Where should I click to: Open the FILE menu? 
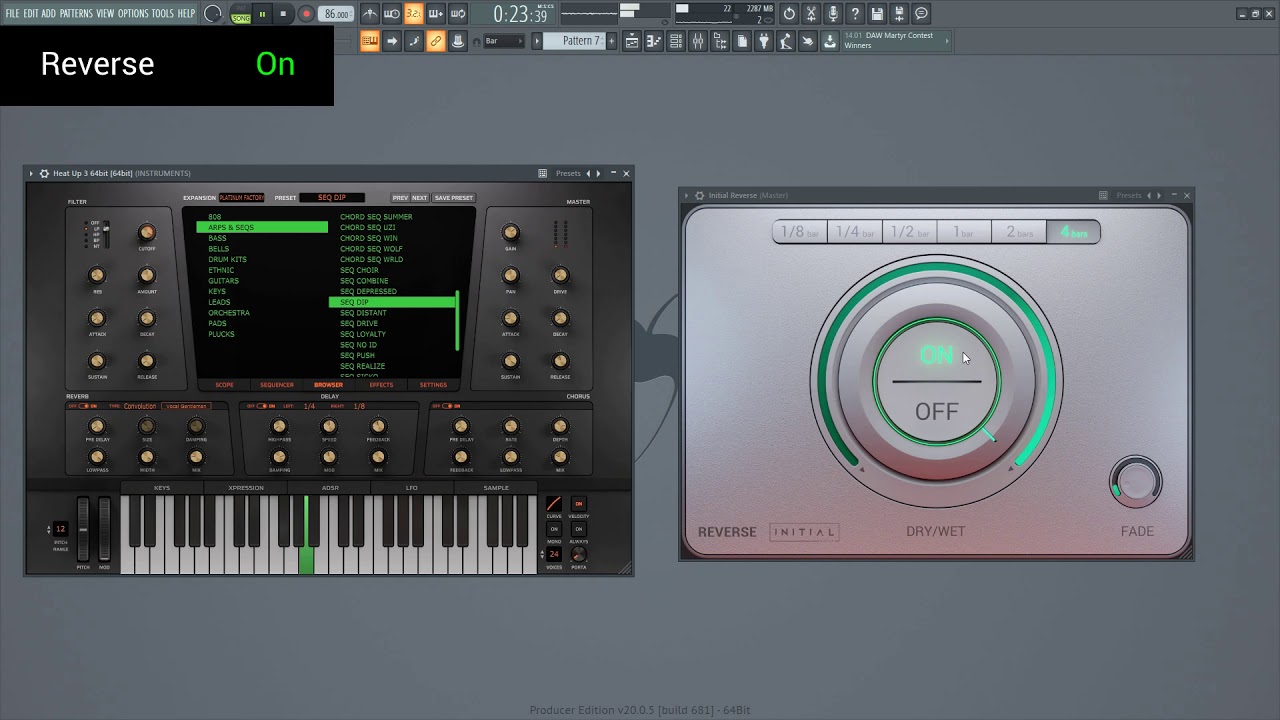tap(12, 14)
